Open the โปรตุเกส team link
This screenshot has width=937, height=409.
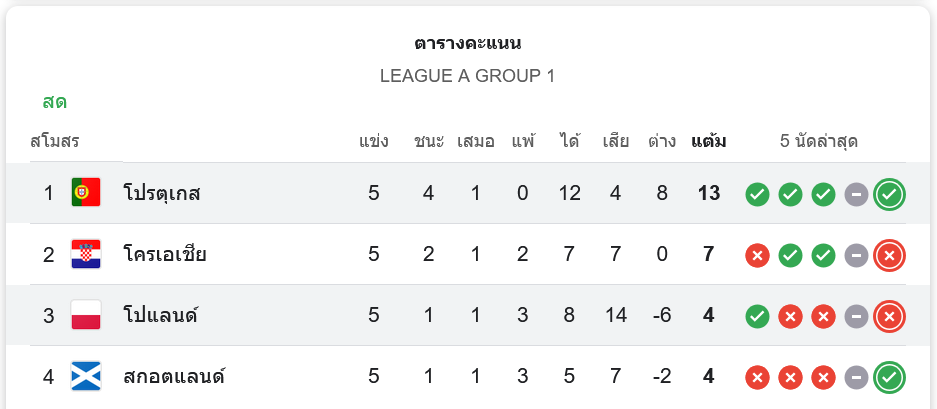tap(162, 193)
